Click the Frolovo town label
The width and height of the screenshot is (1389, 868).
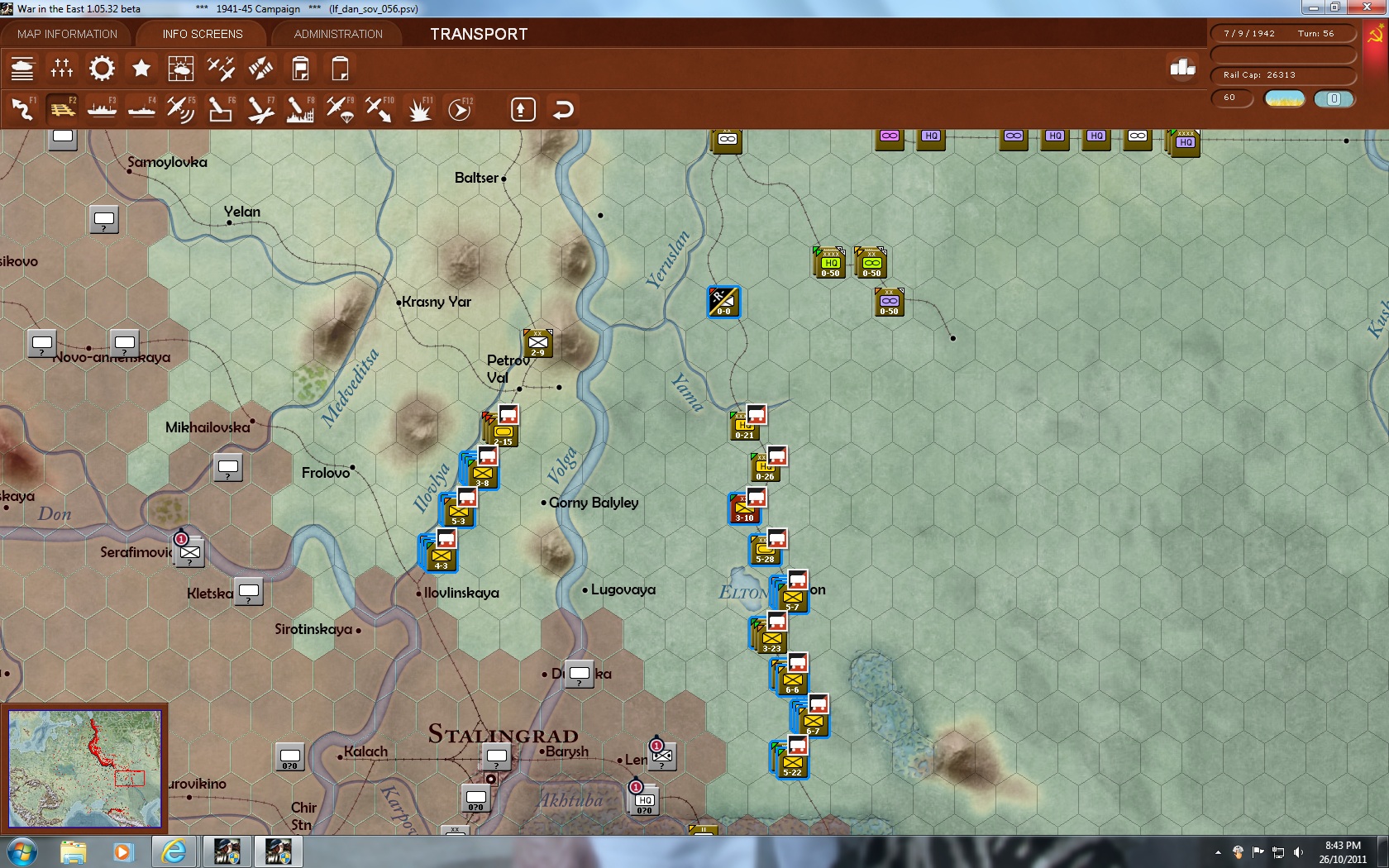tap(326, 473)
